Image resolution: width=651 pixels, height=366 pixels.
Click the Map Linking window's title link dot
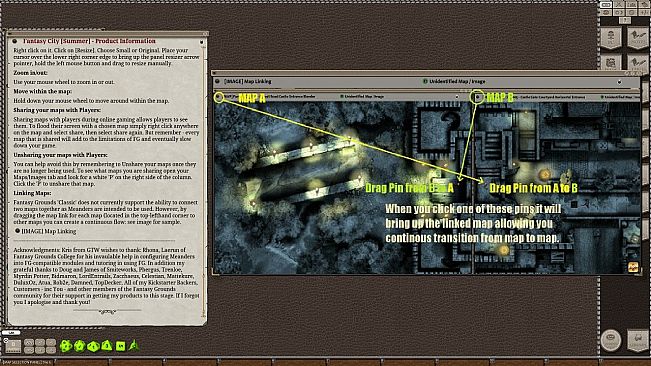218,81
